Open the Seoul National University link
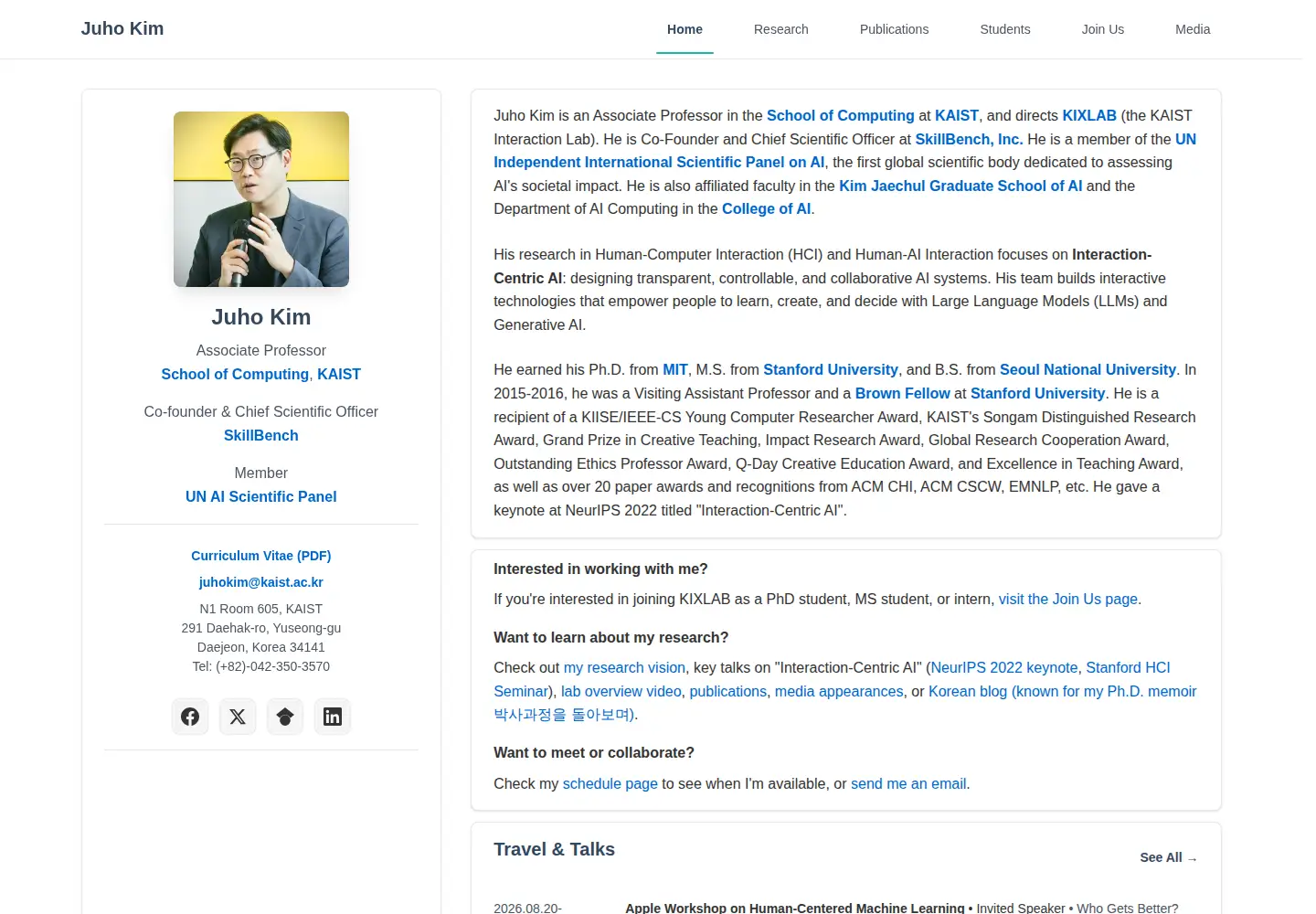 (x=1088, y=369)
